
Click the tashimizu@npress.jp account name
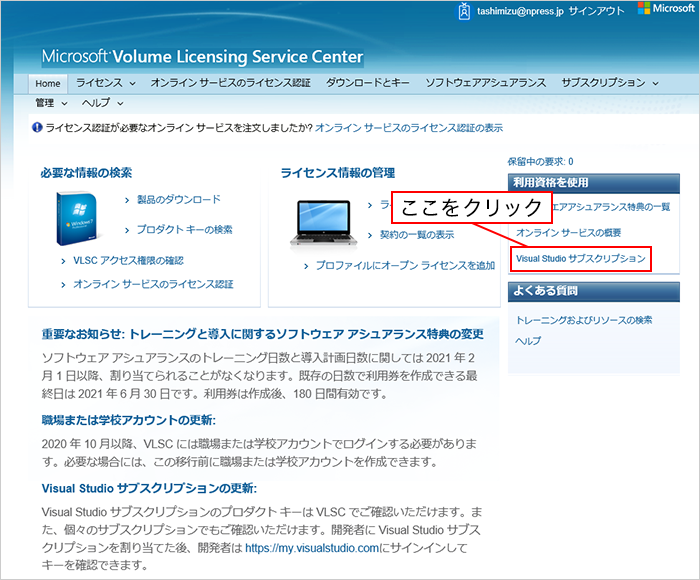(x=521, y=11)
